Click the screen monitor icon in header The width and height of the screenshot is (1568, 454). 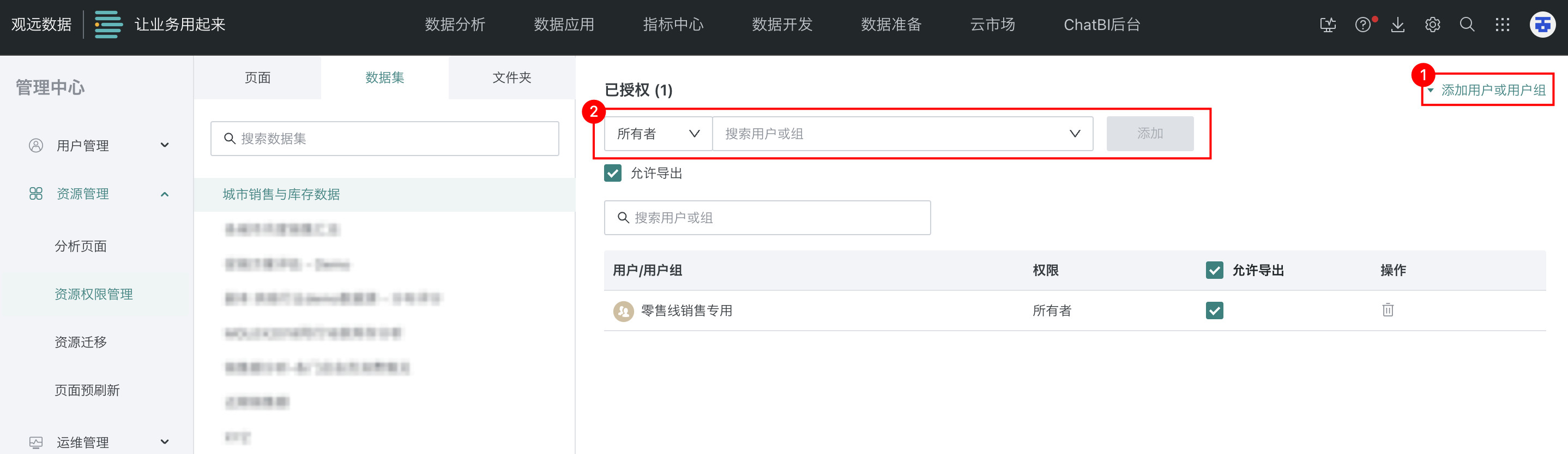tap(1328, 25)
